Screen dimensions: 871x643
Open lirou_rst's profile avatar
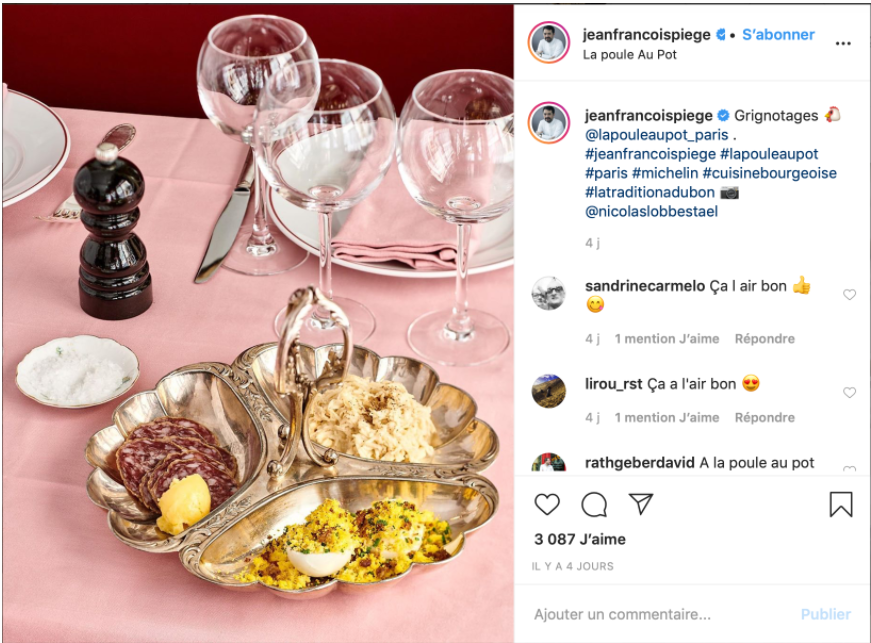click(548, 391)
